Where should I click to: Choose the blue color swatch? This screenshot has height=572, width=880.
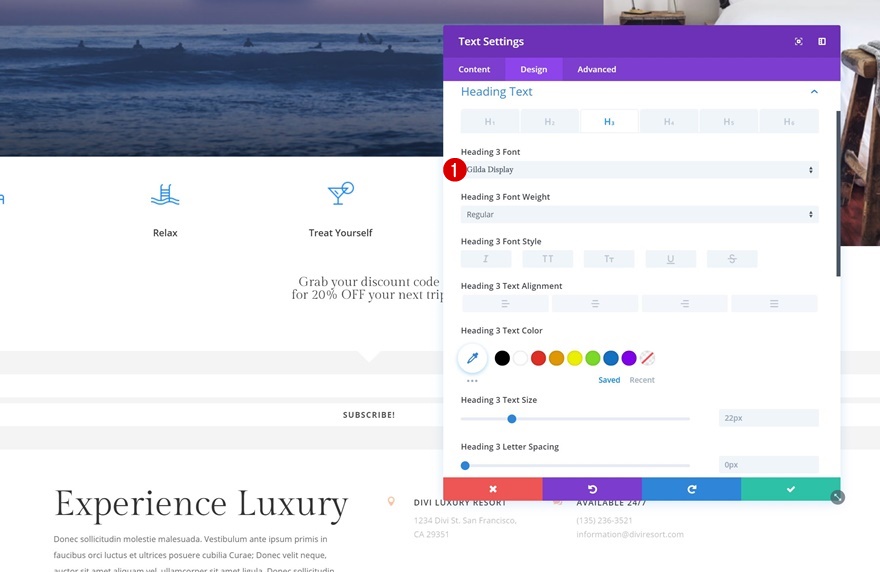pyautogui.click(x=611, y=358)
